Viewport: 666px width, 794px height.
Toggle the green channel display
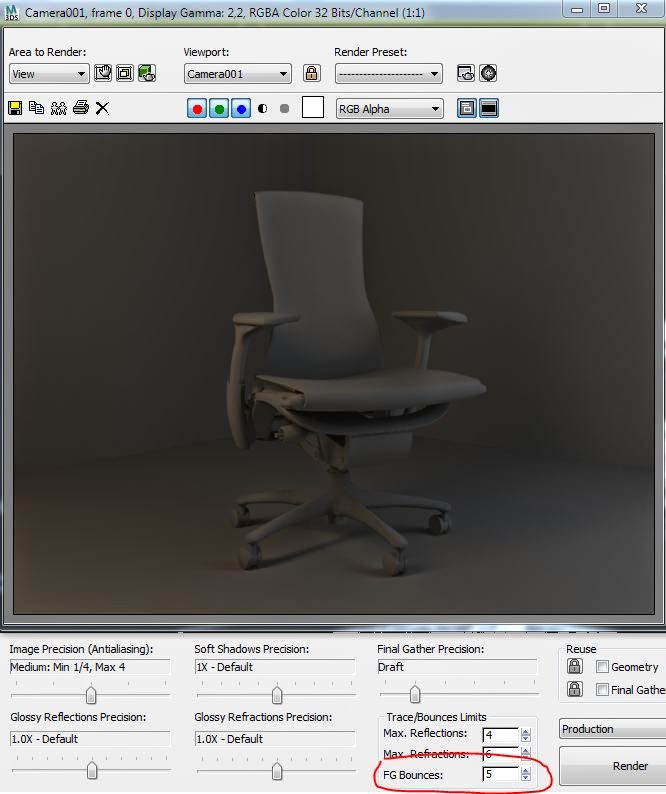click(x=219, y=108)
